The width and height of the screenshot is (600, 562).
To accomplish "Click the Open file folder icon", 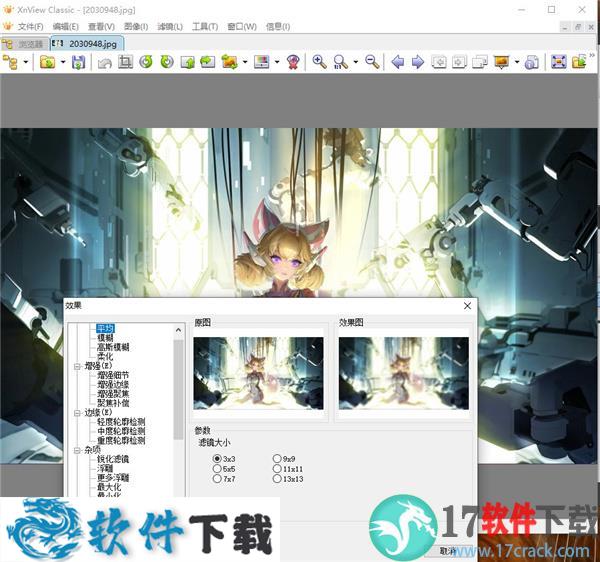I will (x=47, y=62).
